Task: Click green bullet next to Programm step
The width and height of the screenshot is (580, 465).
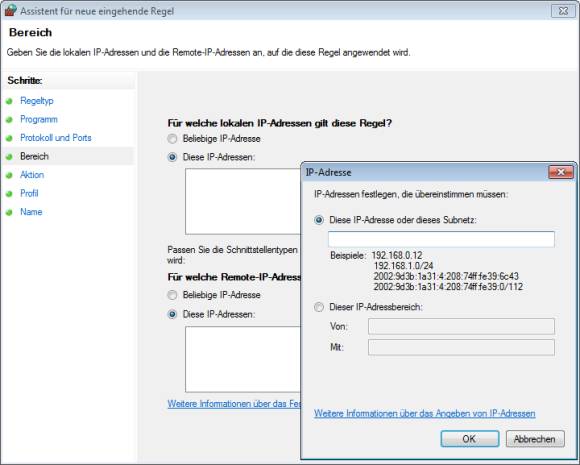Action: tap(10, 119)
